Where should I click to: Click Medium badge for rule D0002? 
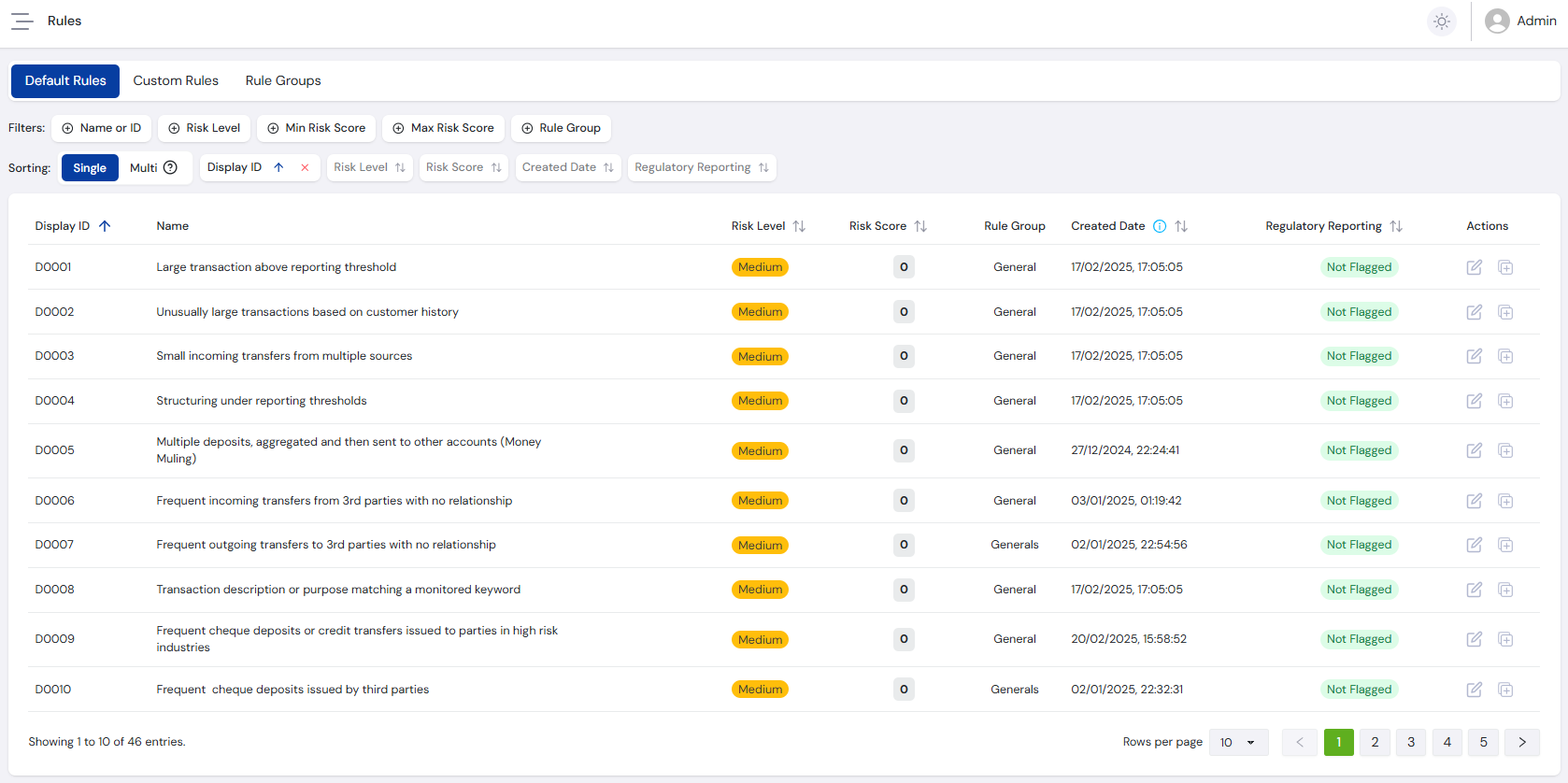tap(760, 312)
